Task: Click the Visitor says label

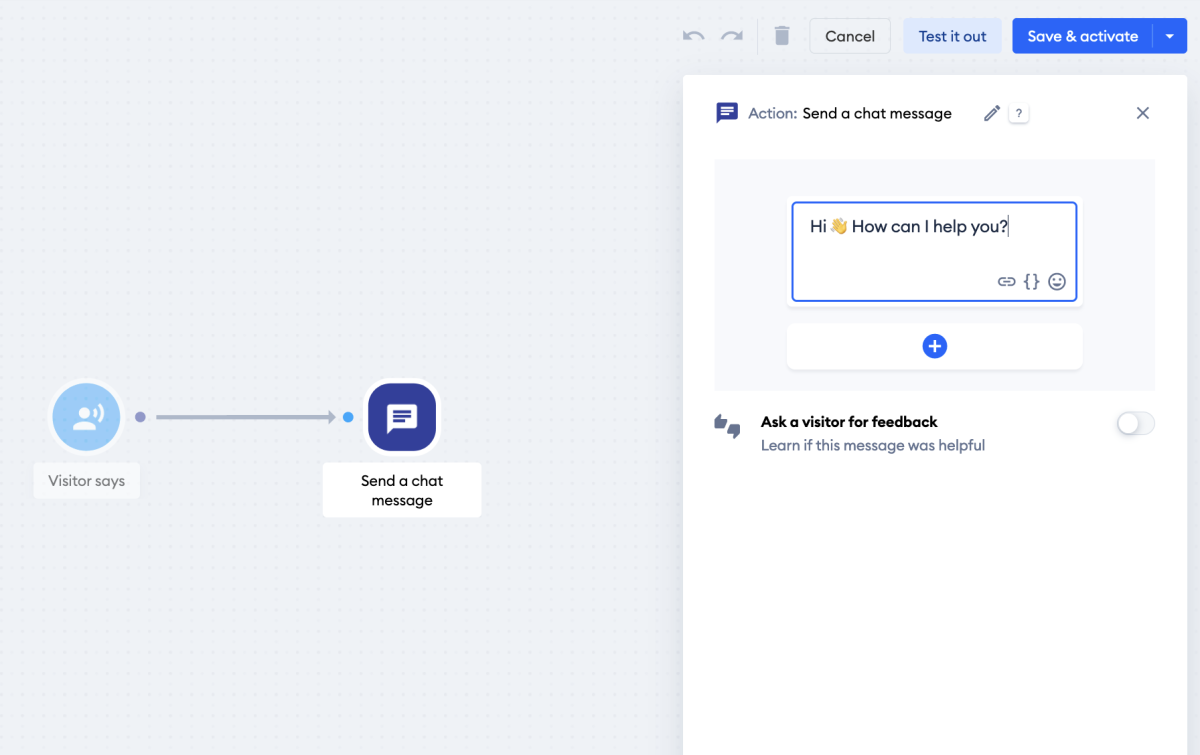Action: [86, 480]
